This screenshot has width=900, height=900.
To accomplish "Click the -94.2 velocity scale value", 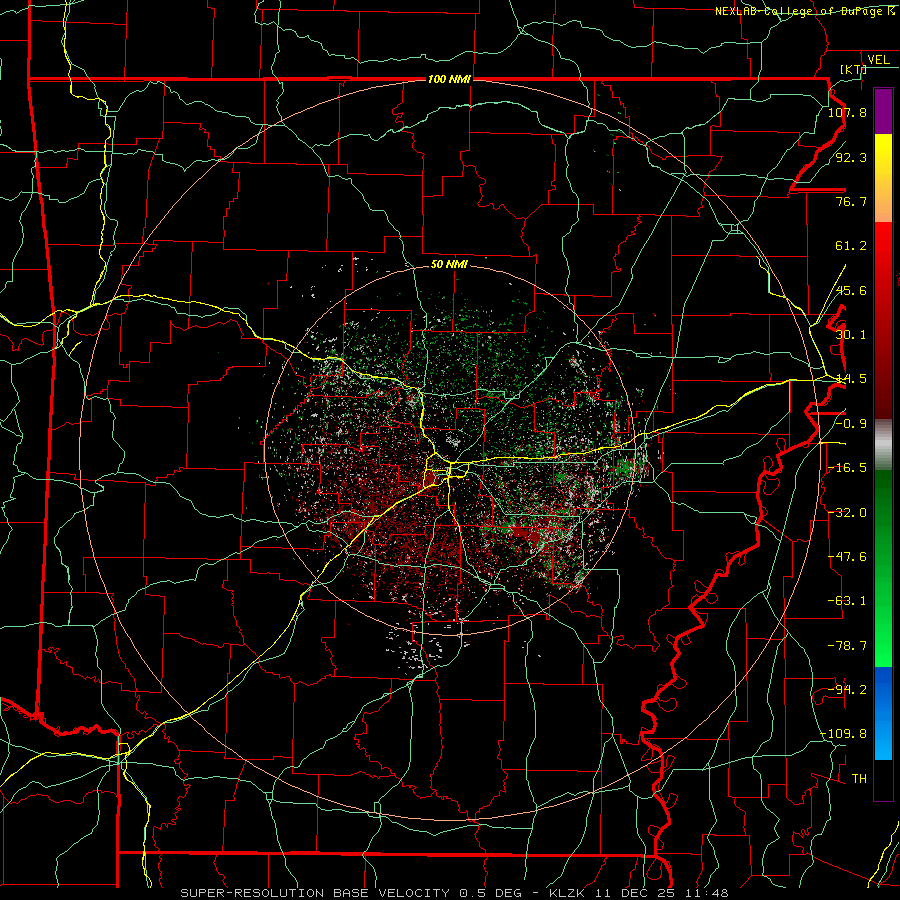I will [847, 690].
